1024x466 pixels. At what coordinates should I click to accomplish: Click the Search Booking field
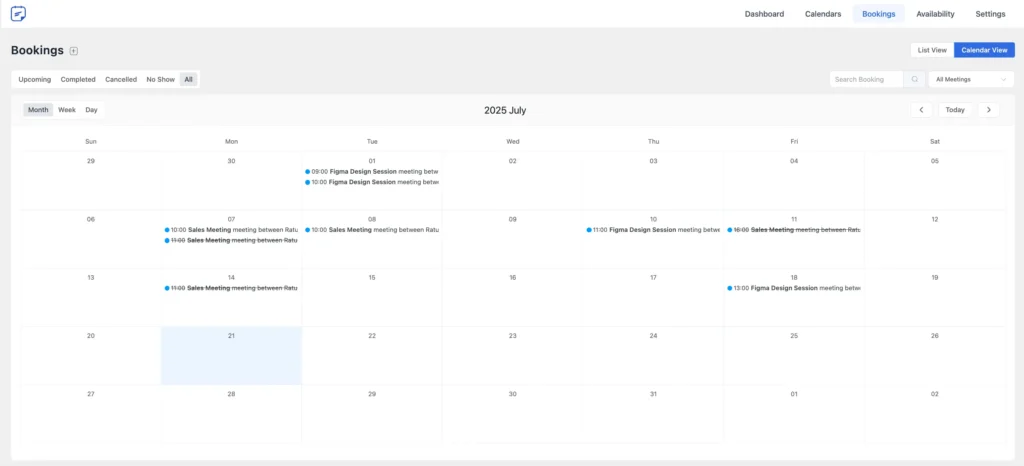[866, 79]
